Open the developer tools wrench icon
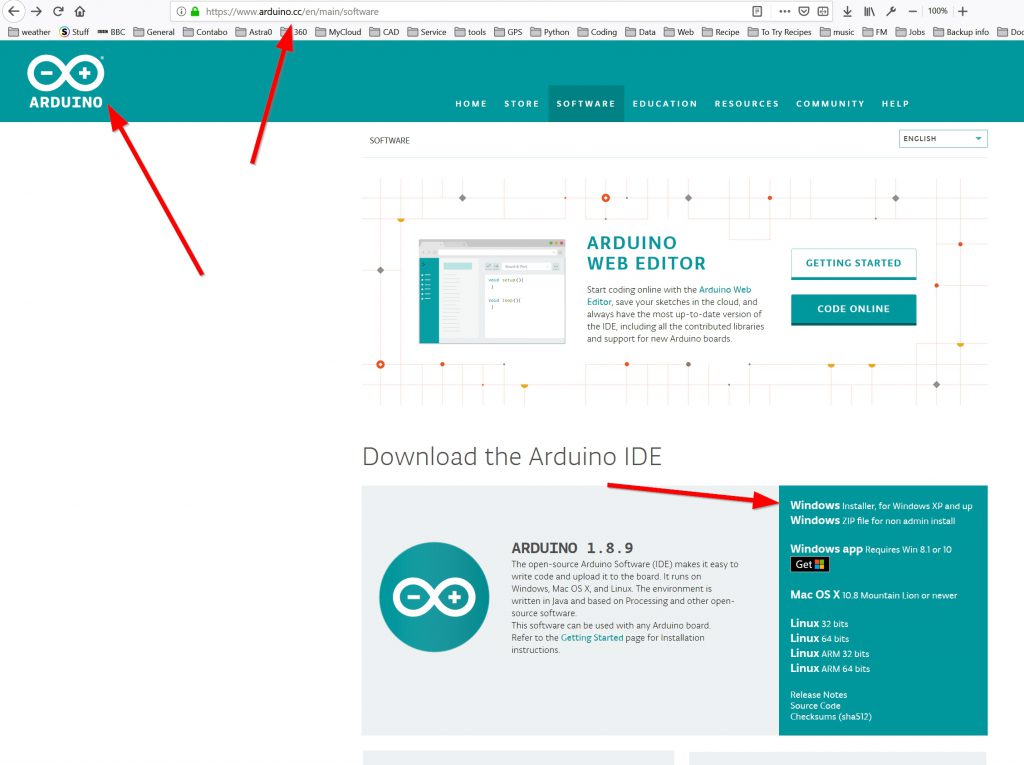Viewport: 1024px width, 765px height. (891, 11)
